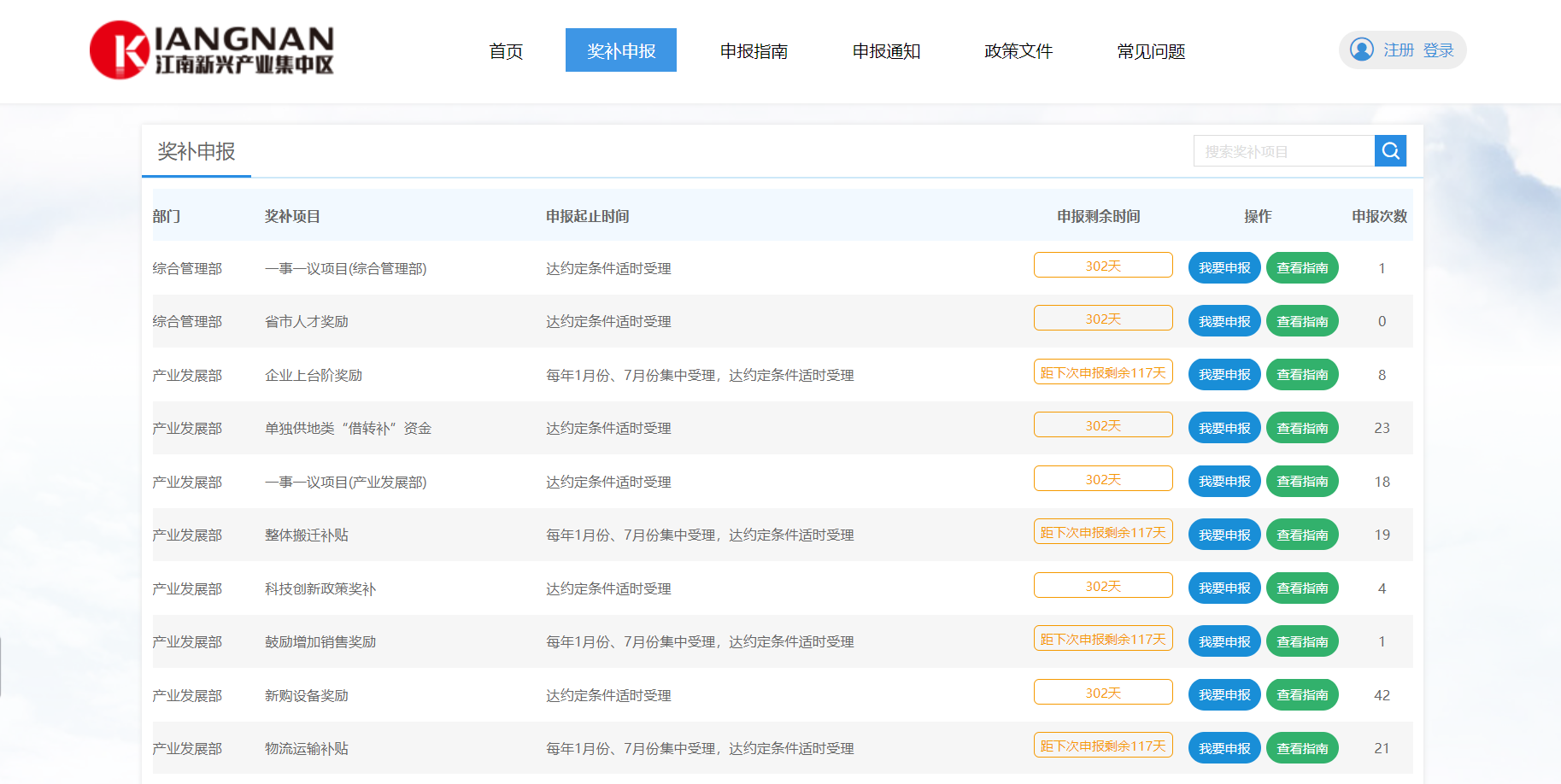The image size is (1561, 784).
Task: Click 我要申报 for 鼓励增加销售奖励
Action: (1224, 641)
